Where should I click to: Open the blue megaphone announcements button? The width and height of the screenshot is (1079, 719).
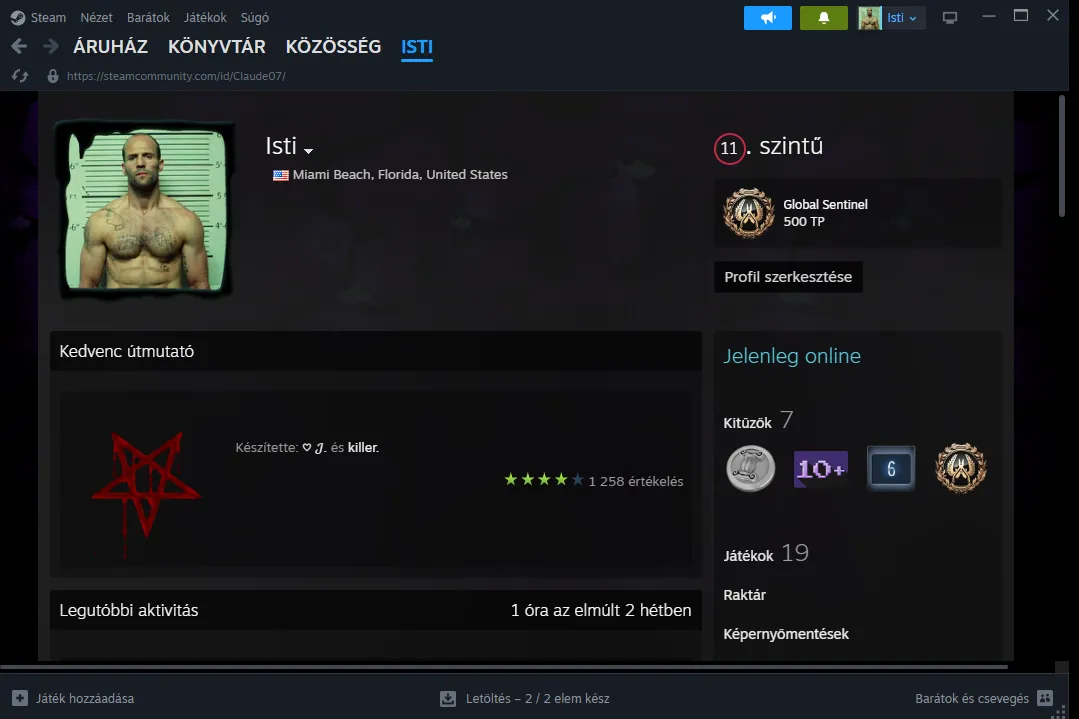768,18
